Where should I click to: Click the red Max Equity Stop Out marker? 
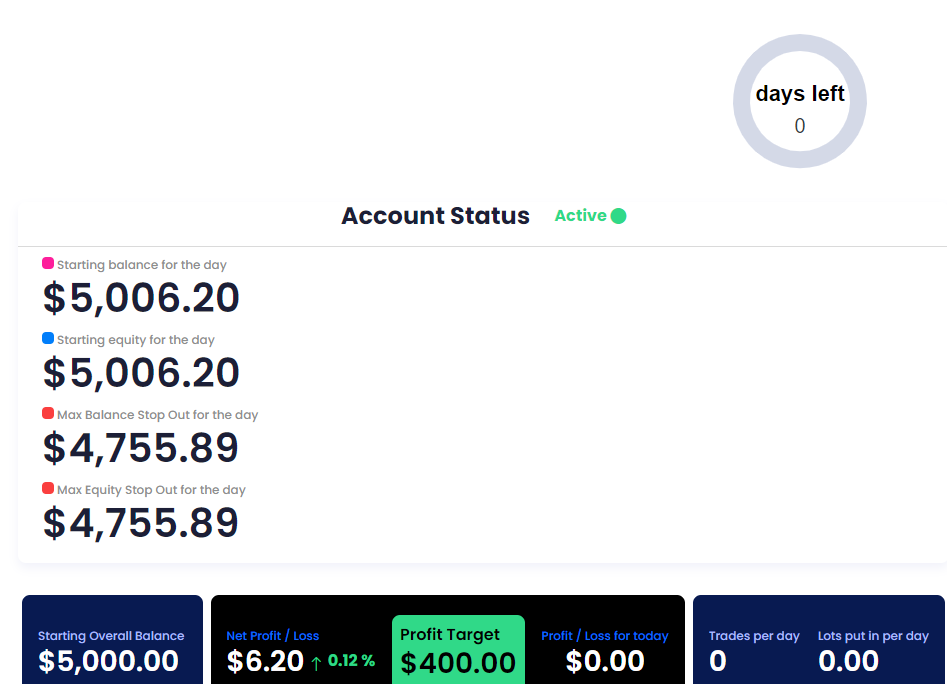[x=48, y=489]
